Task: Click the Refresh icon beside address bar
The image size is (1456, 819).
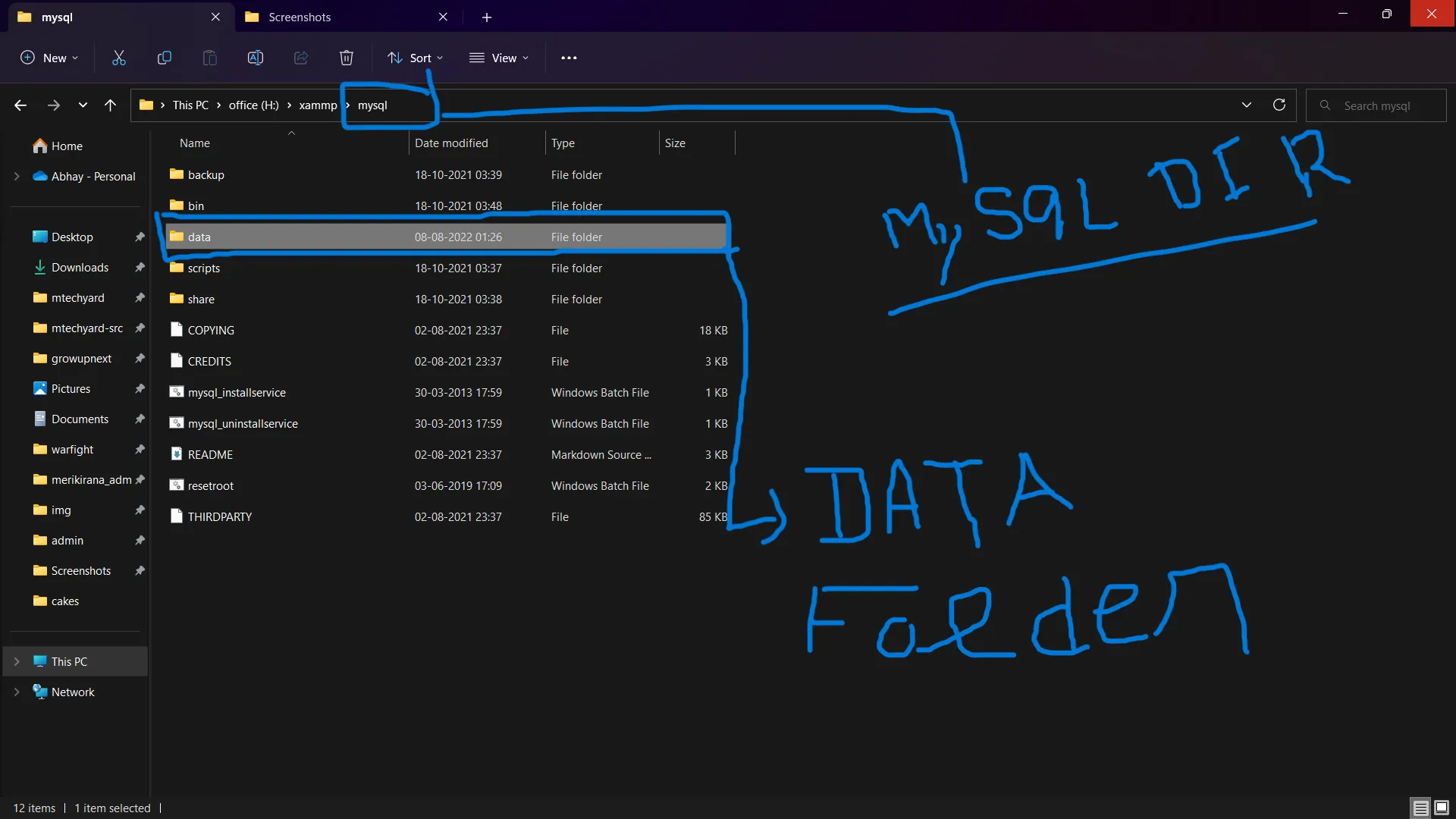Action: (1279, 105)
